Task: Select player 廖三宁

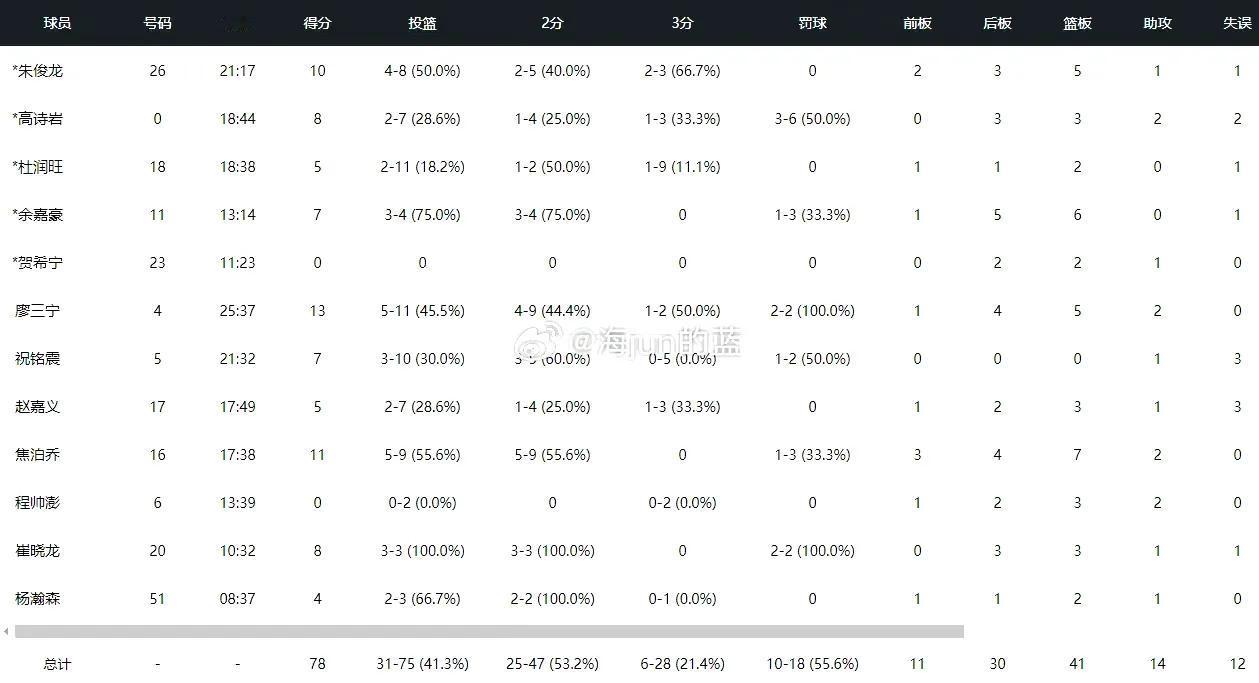Action: point(38,311)
